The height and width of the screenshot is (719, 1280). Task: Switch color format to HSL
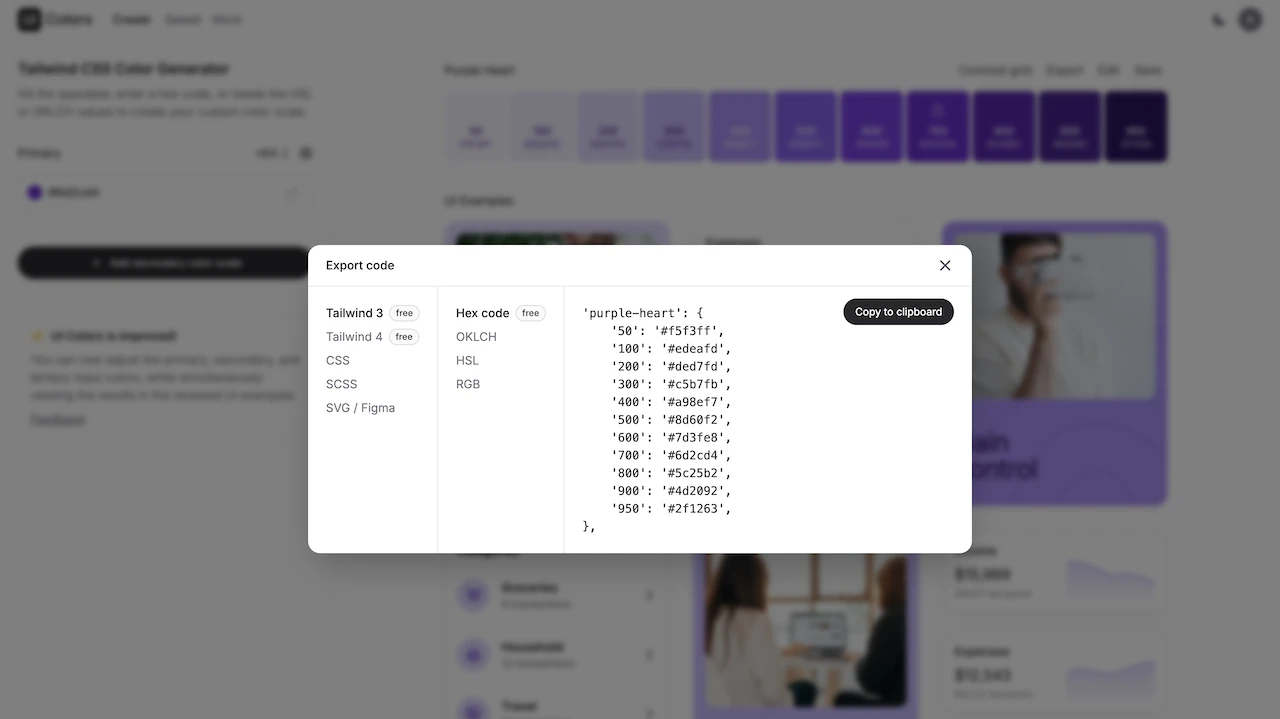point(467,360)
